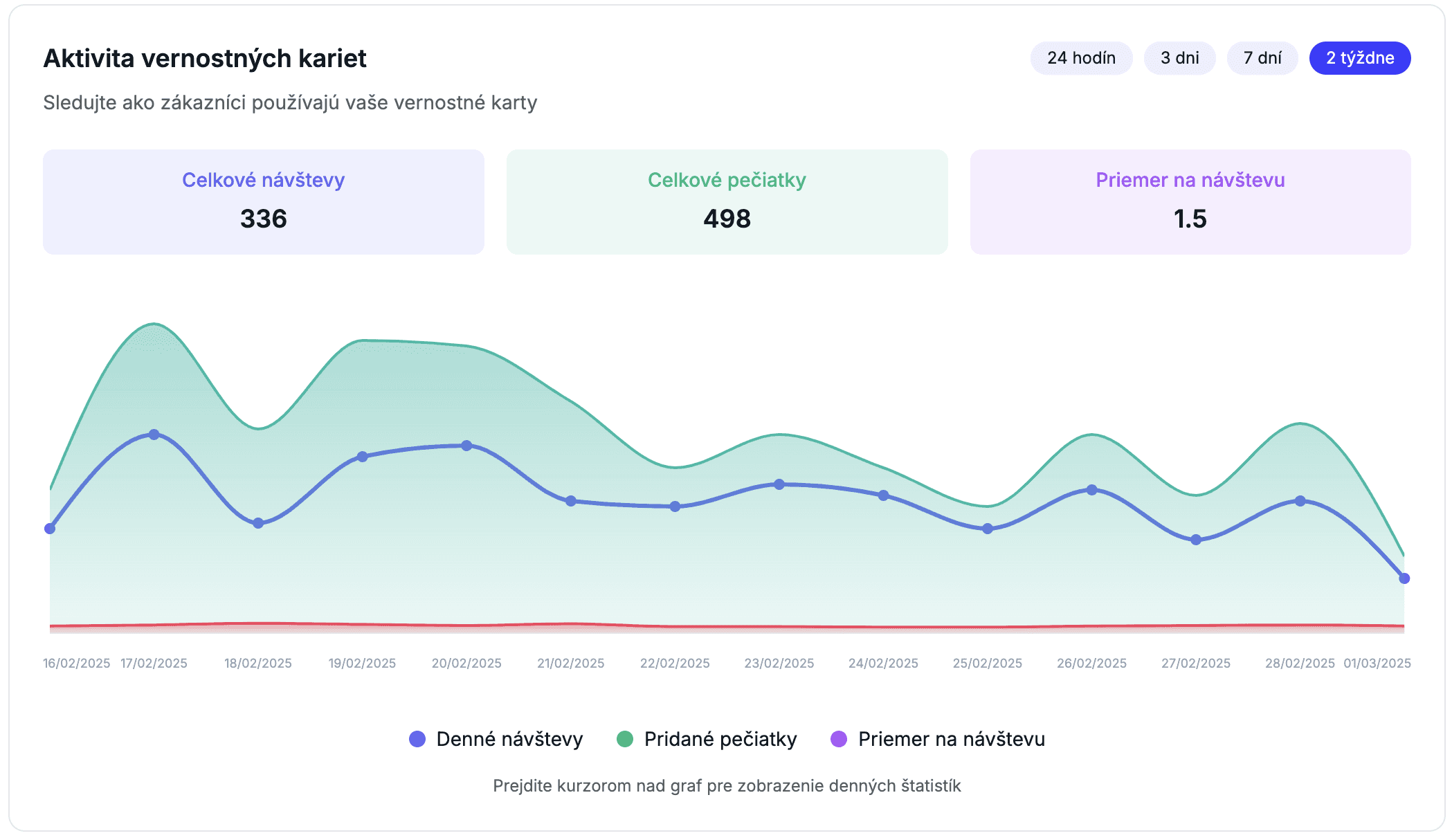This screenshot has height=840, width=1452.
Task: Click the visits data point for 26/02/2025
Action: coord(1091,490)
